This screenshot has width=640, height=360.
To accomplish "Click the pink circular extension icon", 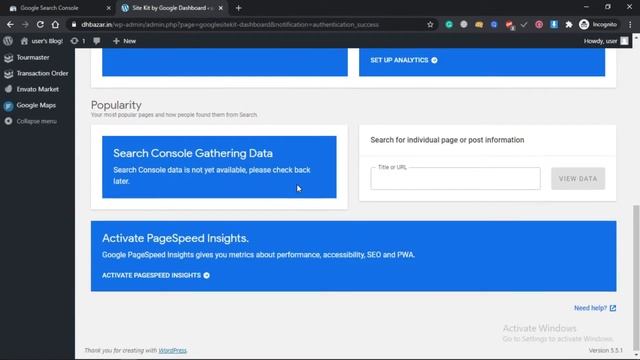I will click(539, 24).
